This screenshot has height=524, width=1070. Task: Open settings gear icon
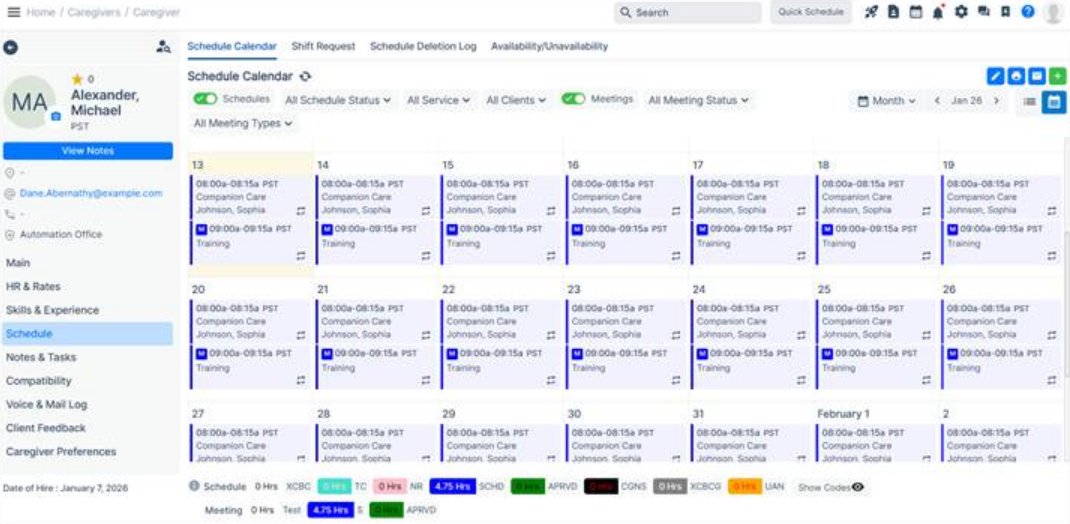point(961,12)
